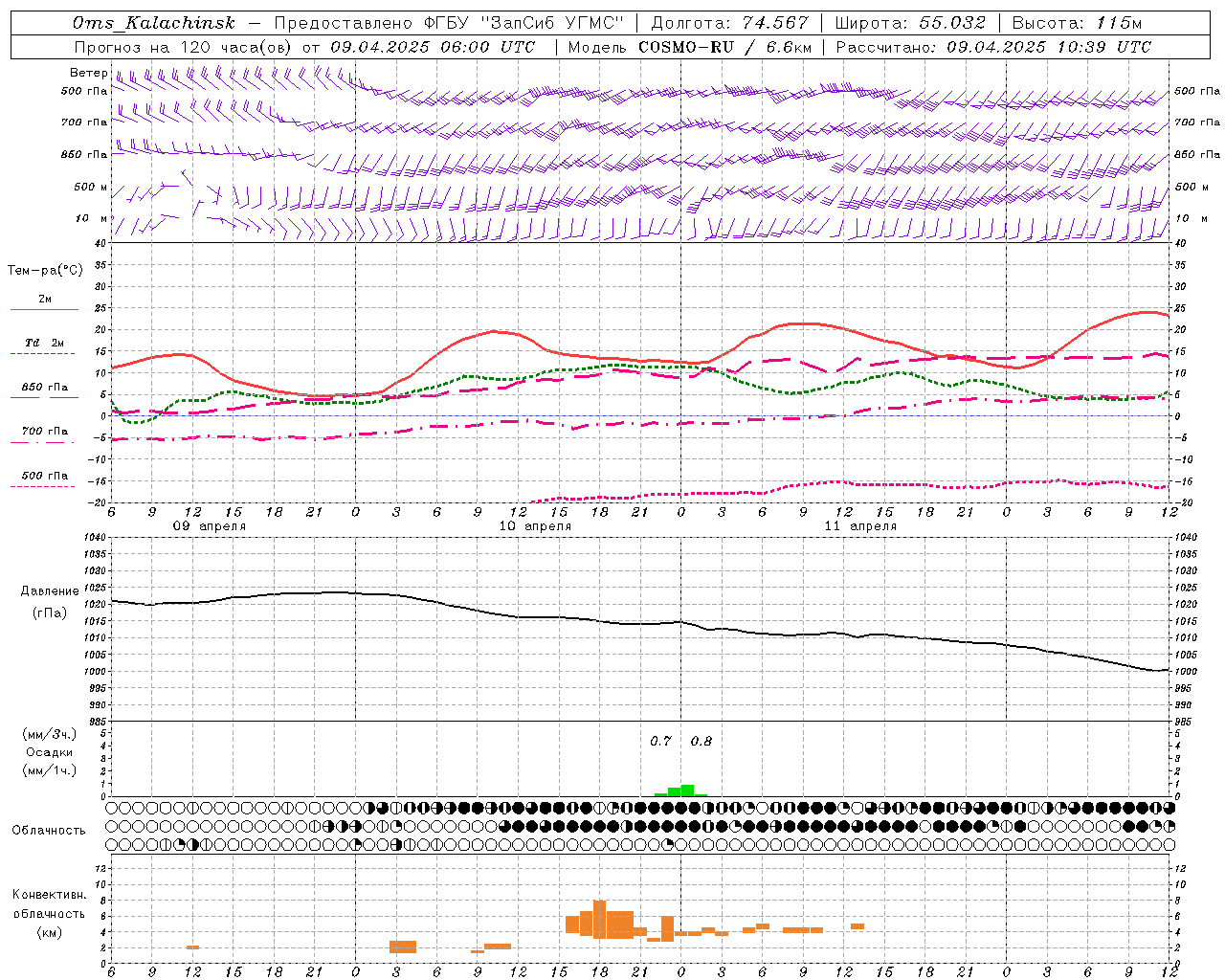Image resolution: width=1225 pixels, height=980 pixels.
Task: Click the station title Oms_Kalachinsk
Action: coord(155,24)
